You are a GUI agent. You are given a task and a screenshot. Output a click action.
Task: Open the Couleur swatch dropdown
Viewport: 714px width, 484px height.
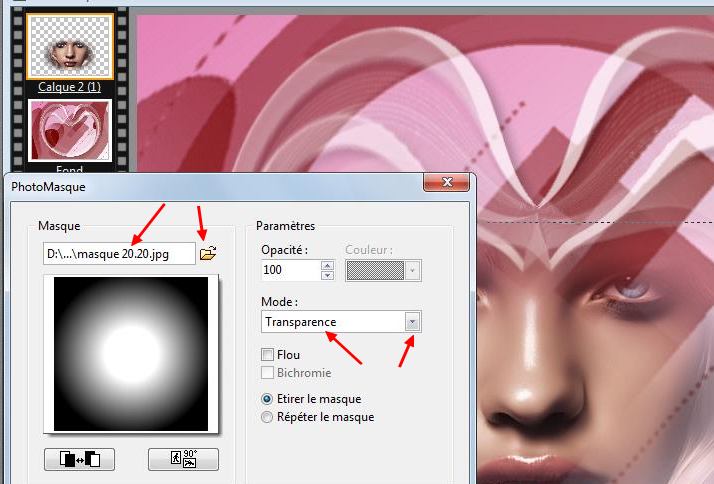tap(412, 270)
